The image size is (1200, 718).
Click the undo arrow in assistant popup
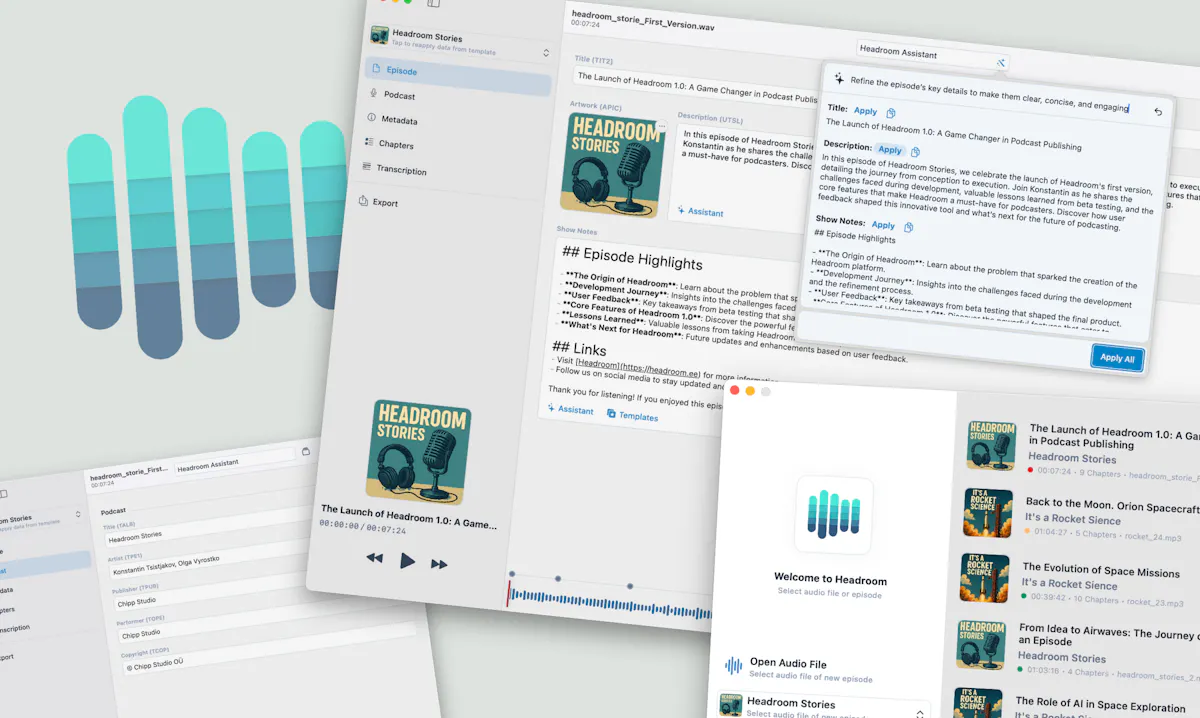1158,111
